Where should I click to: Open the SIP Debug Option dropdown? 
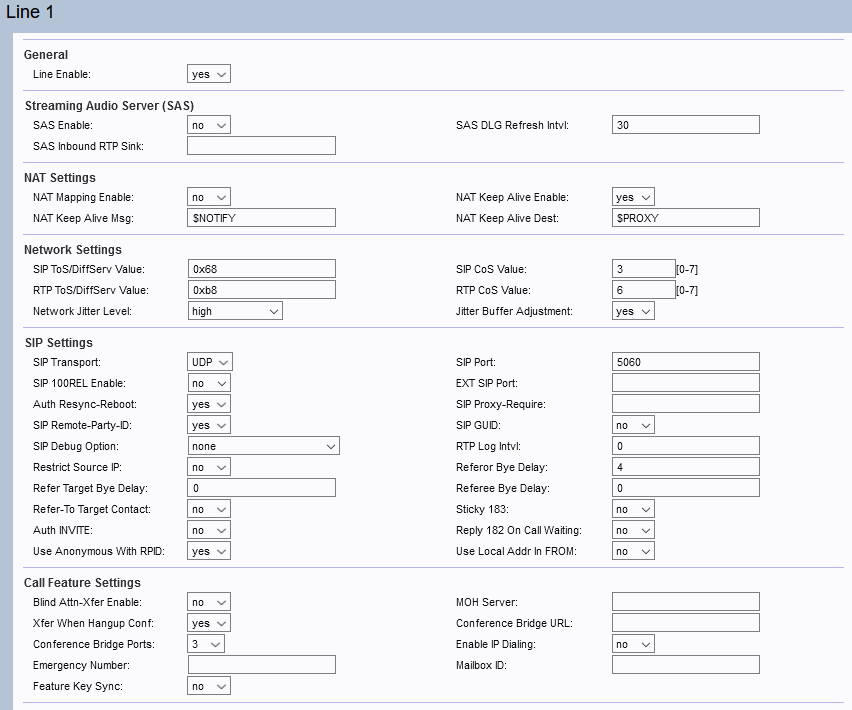263,446
